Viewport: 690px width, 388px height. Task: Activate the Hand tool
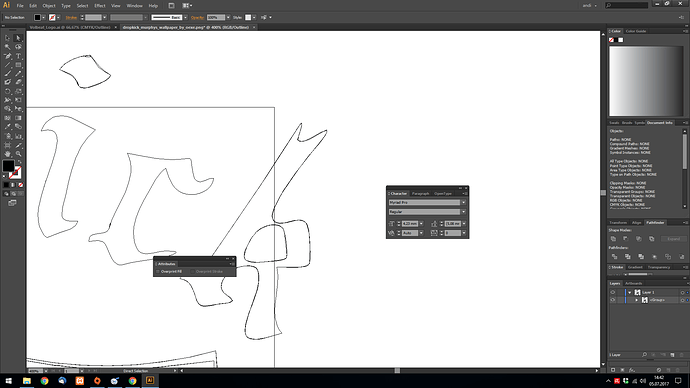pyautogui.click(x=7, y=154)
